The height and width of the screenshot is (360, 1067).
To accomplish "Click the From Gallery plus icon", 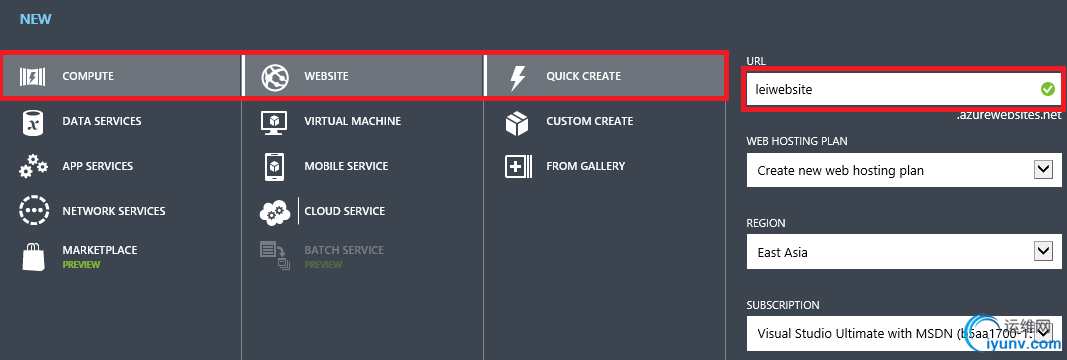I will pyautogui.click(x=519, y=167).
